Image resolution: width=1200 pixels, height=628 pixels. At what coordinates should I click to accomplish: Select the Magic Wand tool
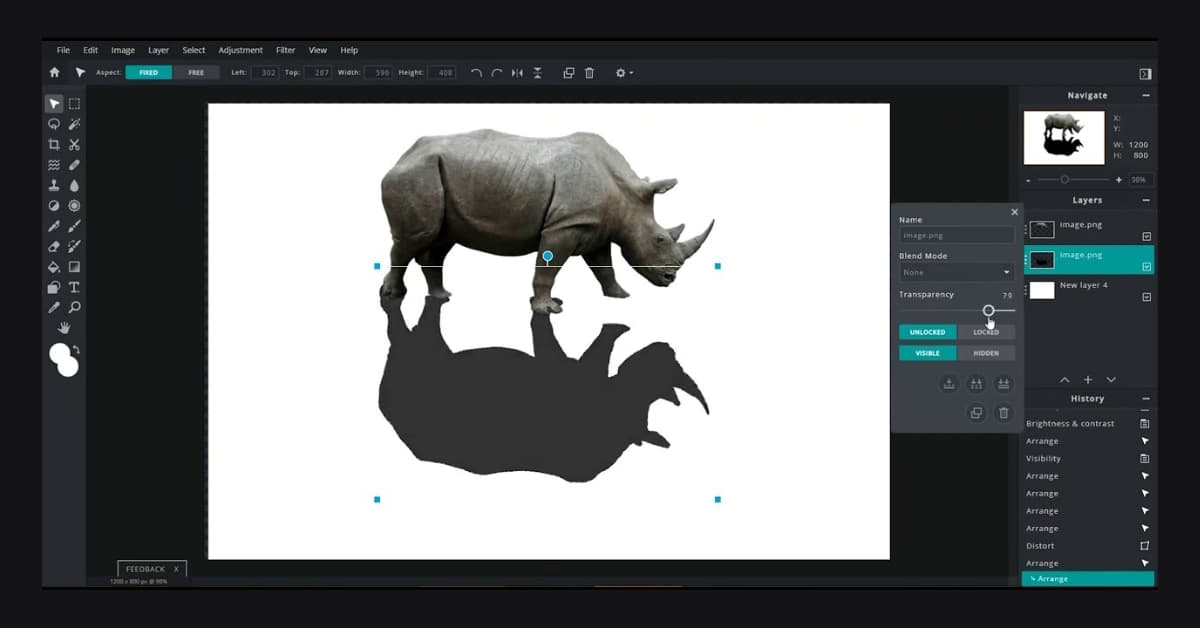74,124
